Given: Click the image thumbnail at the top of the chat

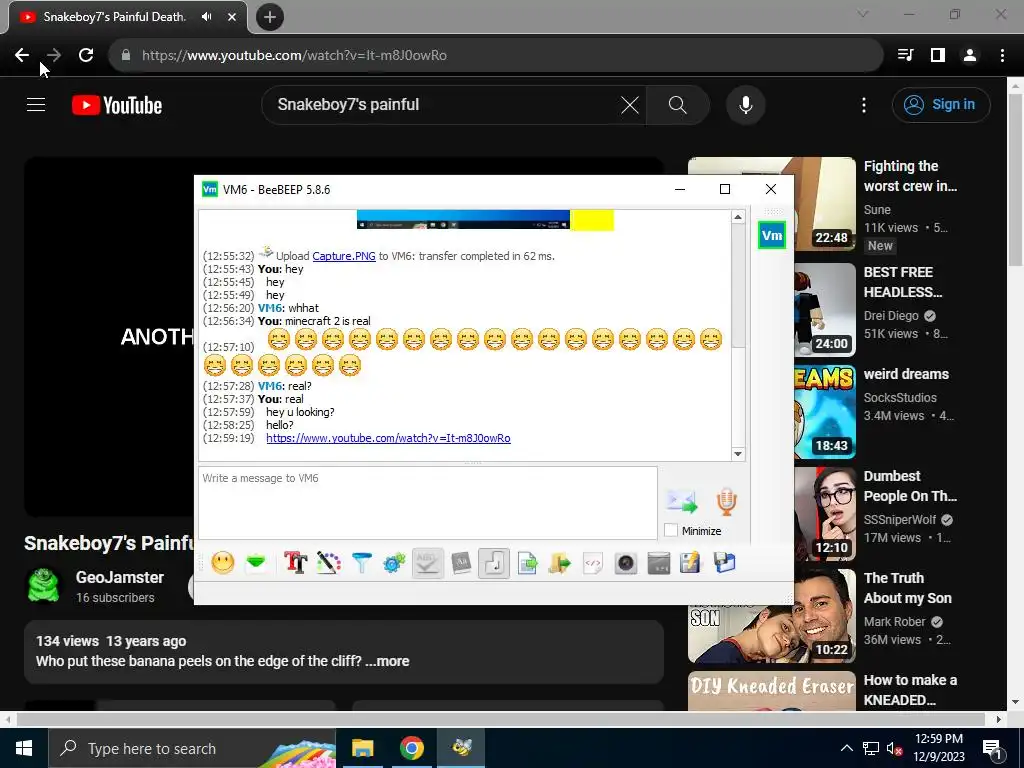Looking at the screenshot, I should (485, 219).
